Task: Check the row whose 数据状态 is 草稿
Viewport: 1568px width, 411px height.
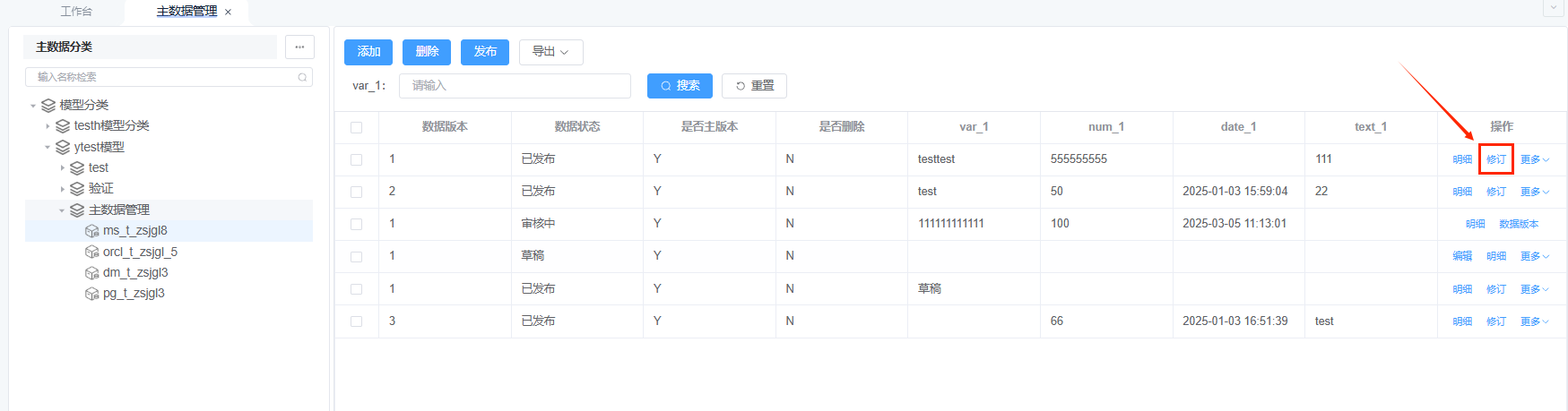Action: point(357,256)
